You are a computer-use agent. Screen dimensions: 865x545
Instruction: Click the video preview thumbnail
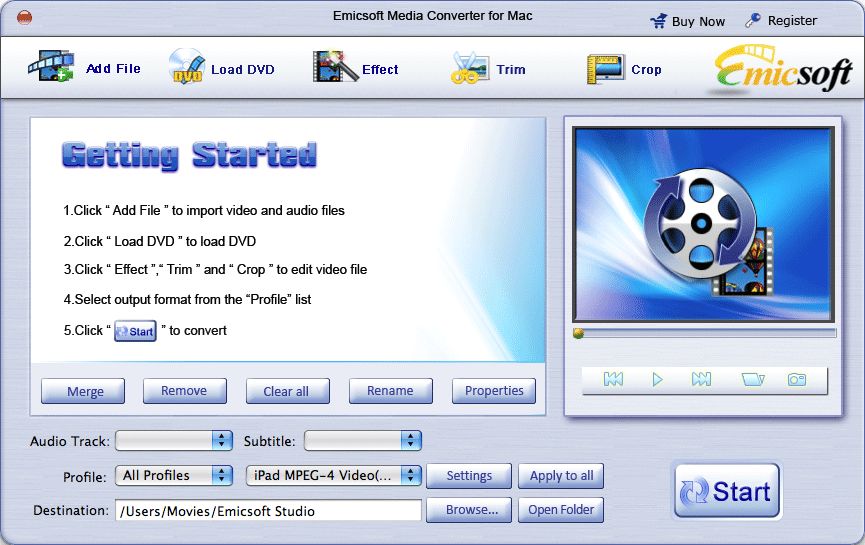tap(703, 224)
